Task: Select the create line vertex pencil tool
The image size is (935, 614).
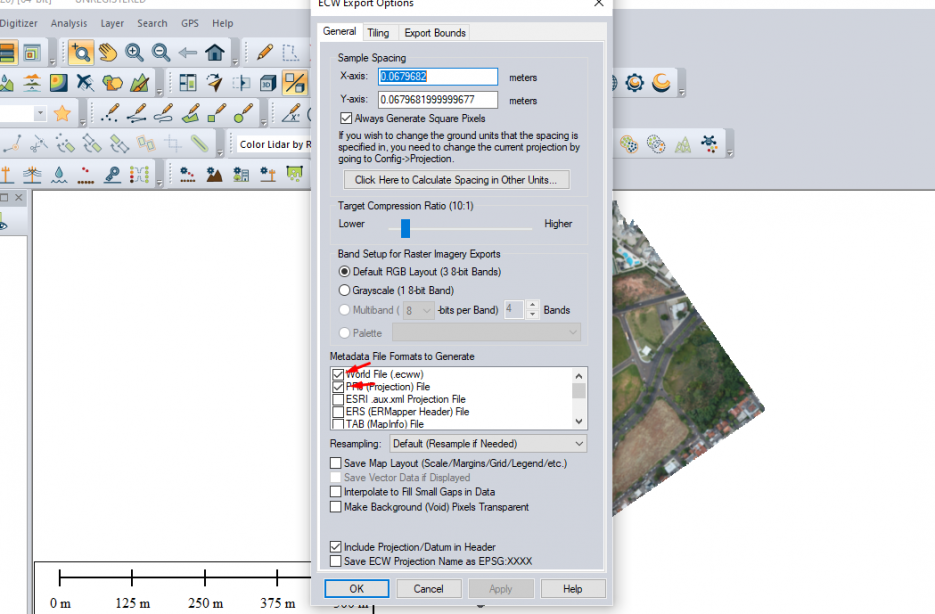Action: click(137, 113)
